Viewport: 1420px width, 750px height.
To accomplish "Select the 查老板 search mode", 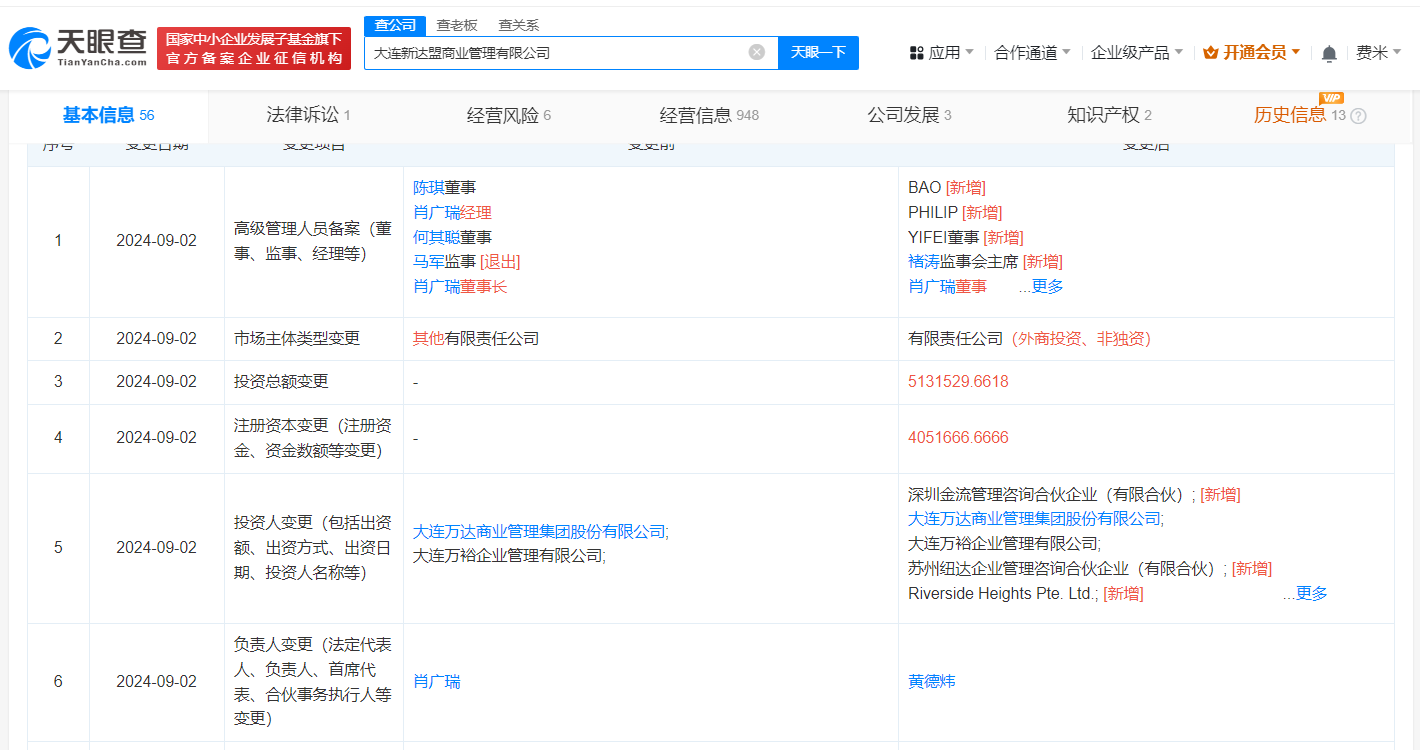I will pos(456,25).
